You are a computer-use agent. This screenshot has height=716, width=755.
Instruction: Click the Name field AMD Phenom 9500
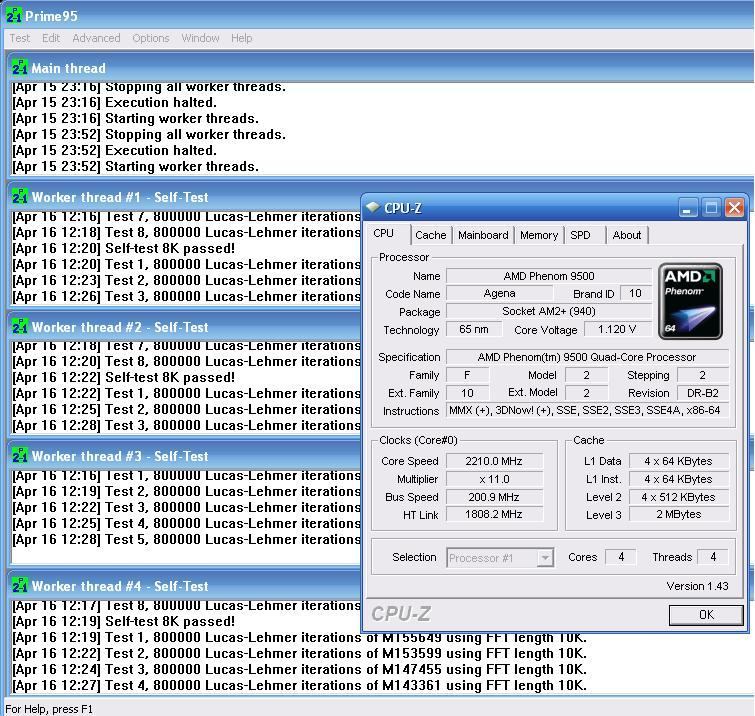coord(549,276)
